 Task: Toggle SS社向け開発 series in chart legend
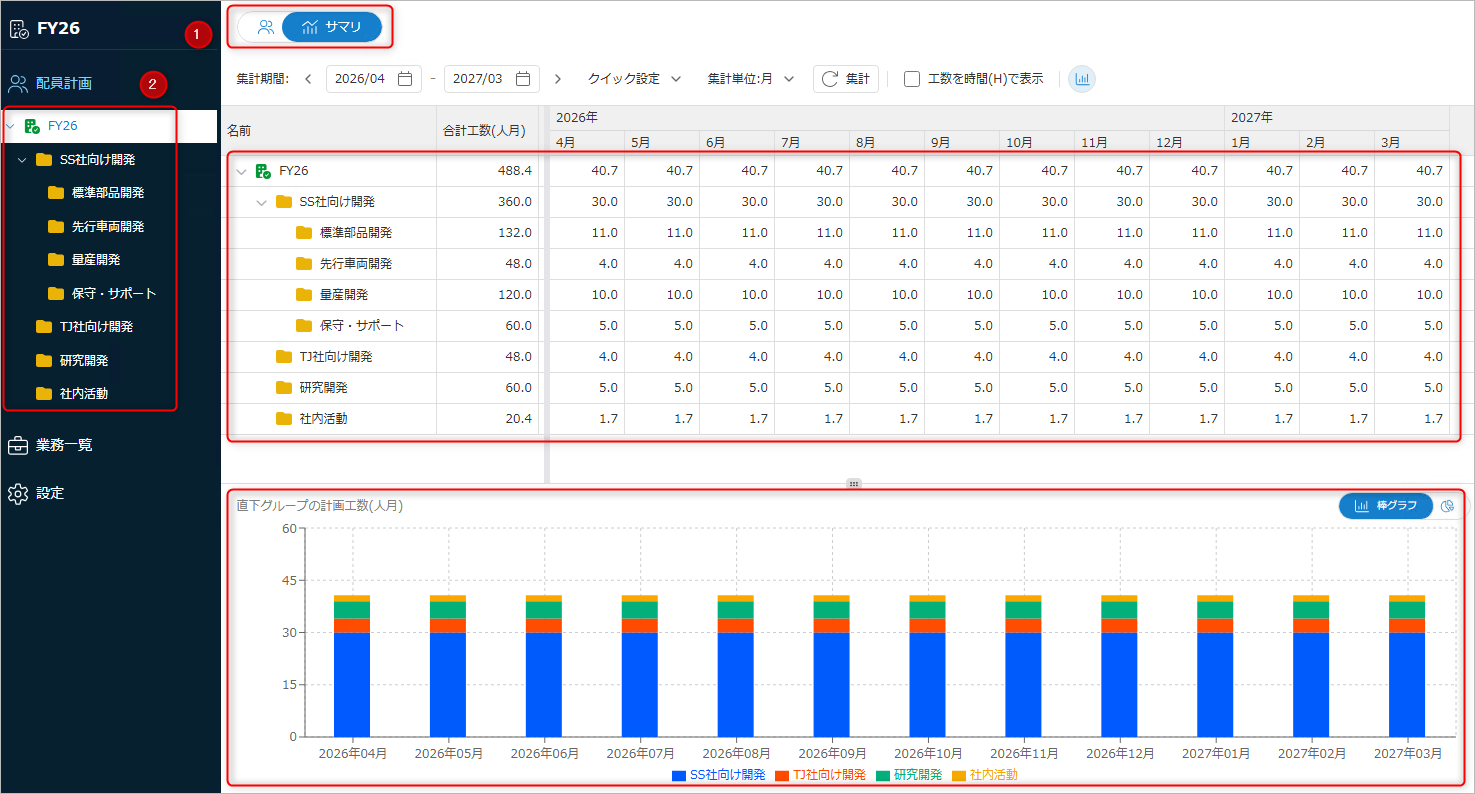click(x=719, y=775)
